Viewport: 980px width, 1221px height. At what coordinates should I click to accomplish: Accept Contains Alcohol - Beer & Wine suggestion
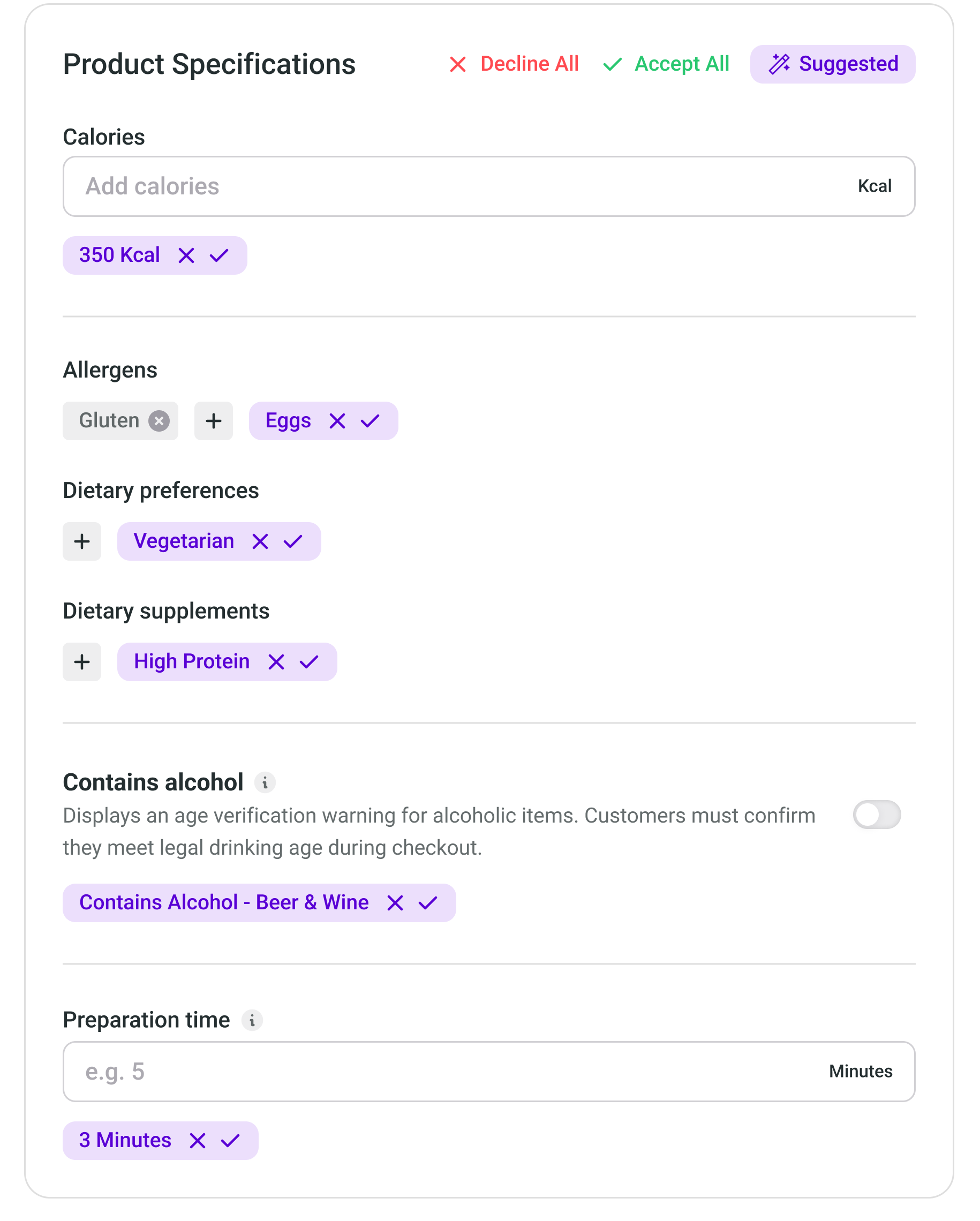click(x=428, y=903)
